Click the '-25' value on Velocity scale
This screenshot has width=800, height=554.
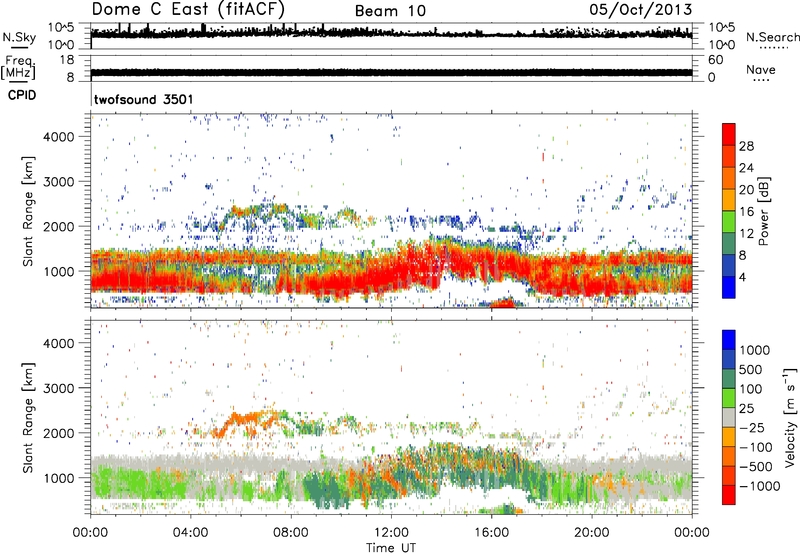(752, 427)
